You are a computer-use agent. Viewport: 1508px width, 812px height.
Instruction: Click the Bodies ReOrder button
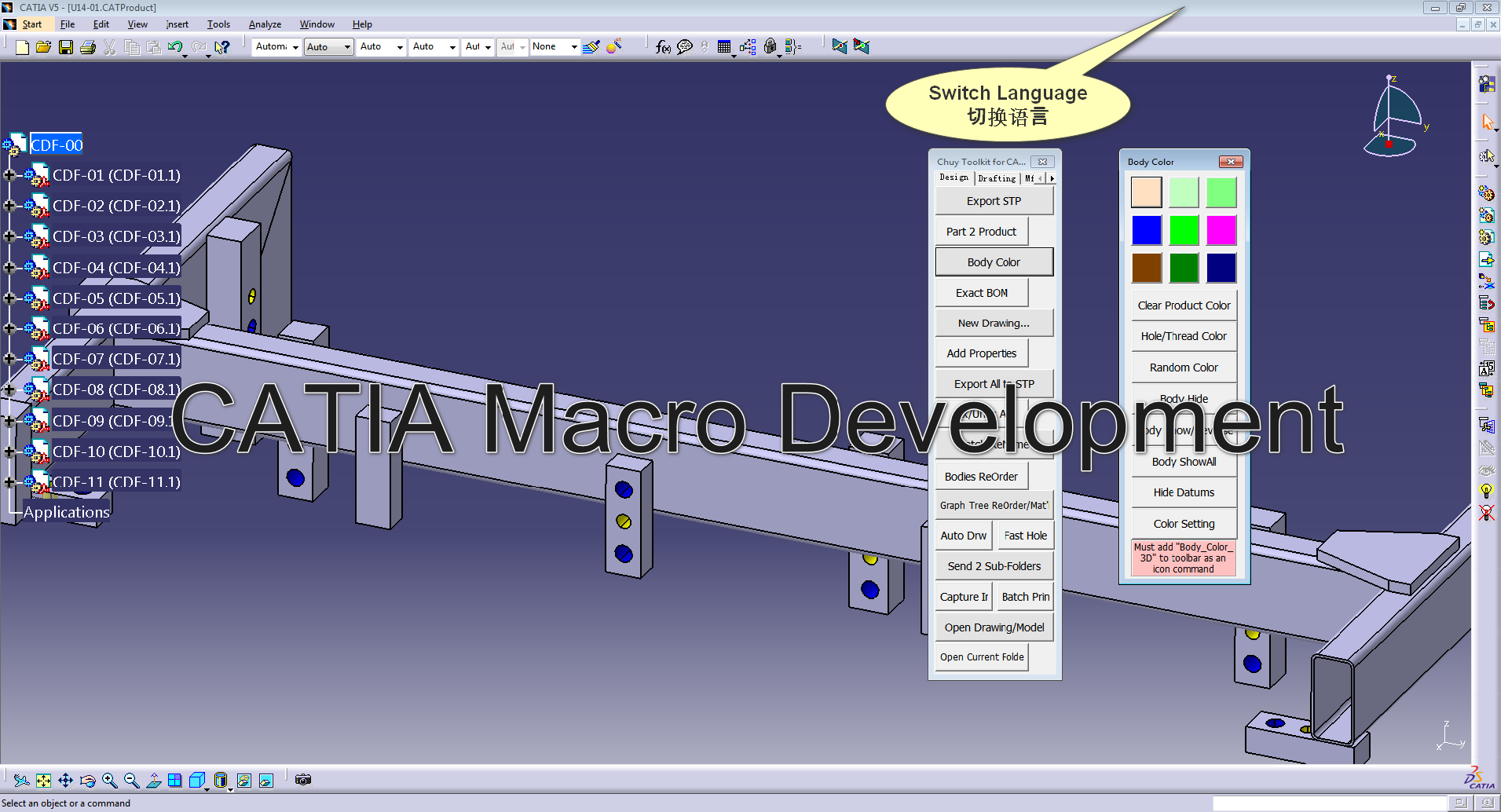tap(982, 477)
